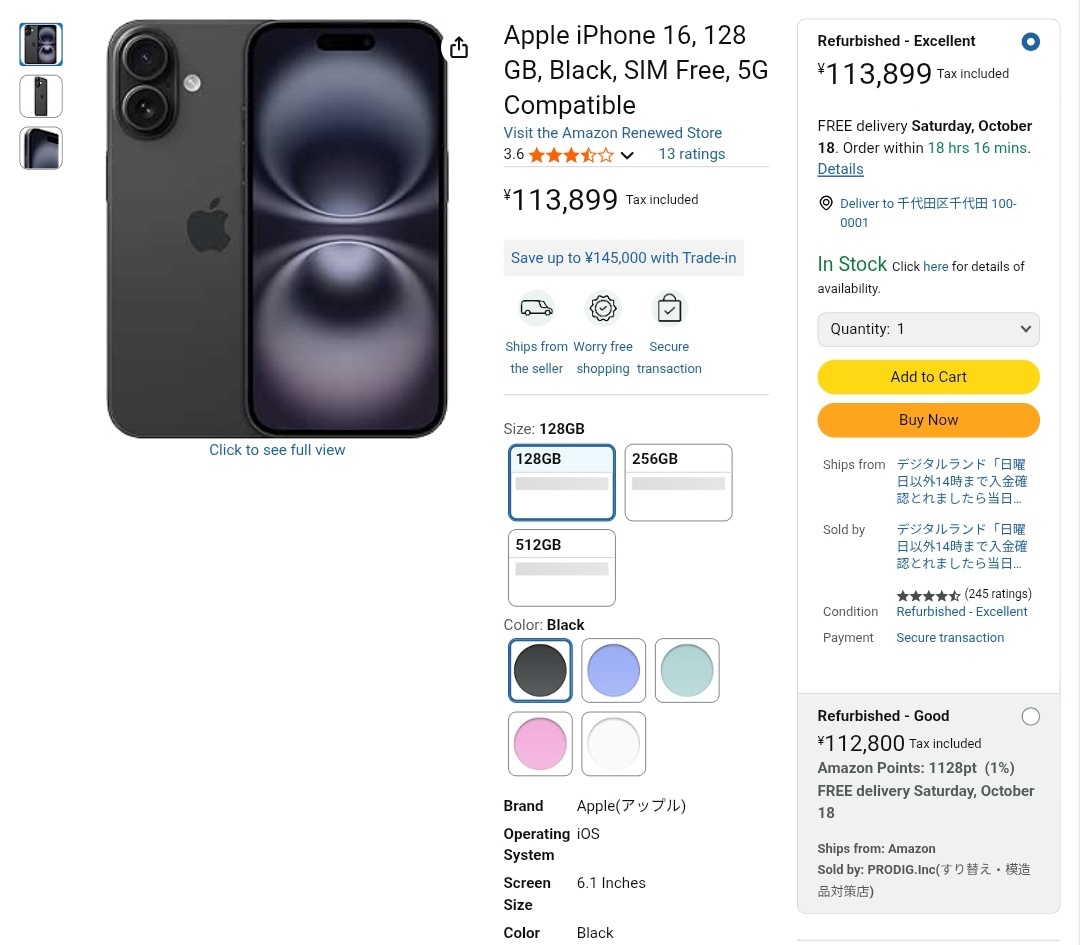
Task: Click the Buy Now button
Action: [928, 420]
